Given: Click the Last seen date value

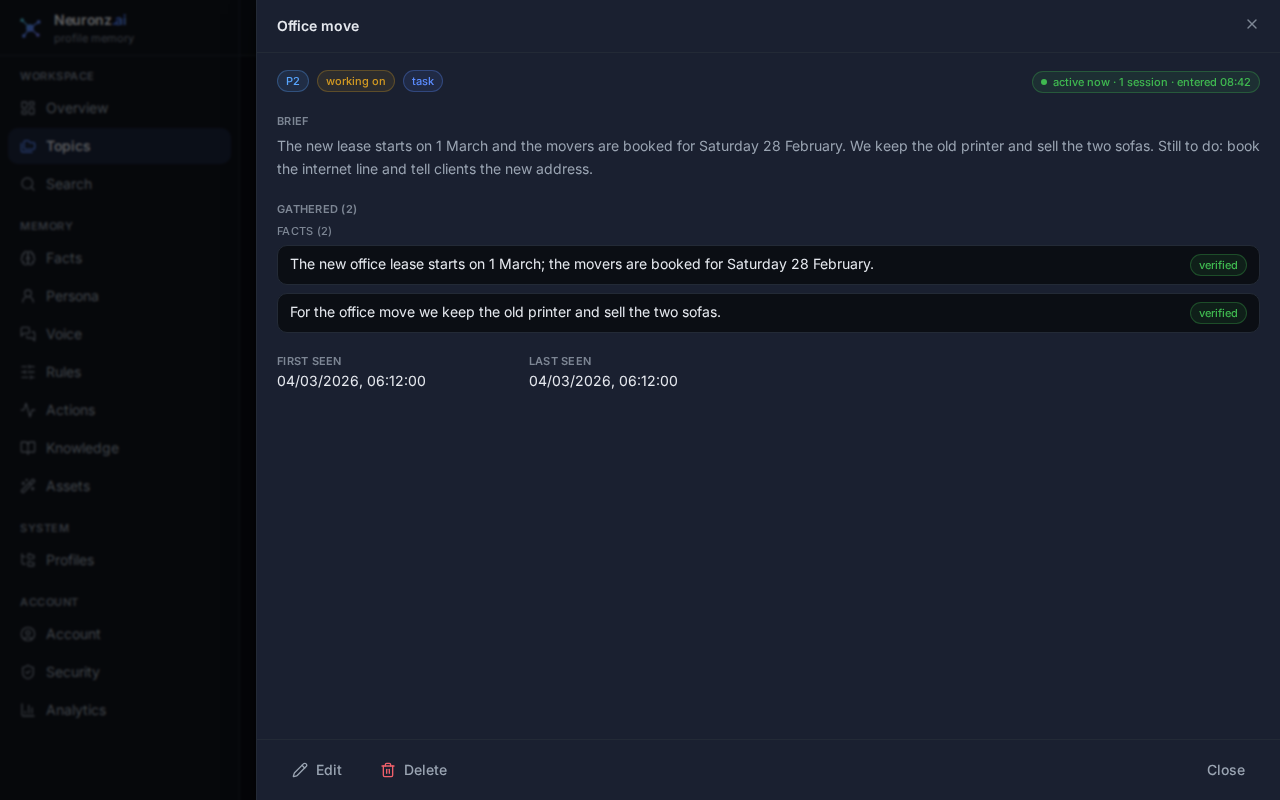Looking at the screenshot, I should coord(603,381).
